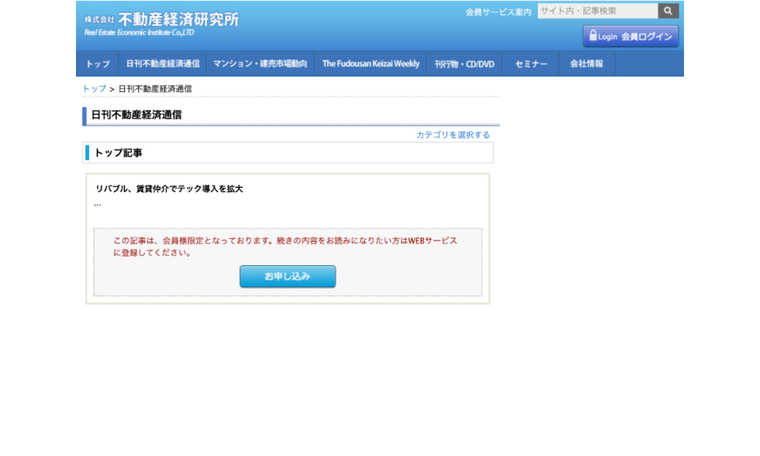Select トップ in the navigation bar
Image resolution: width=760 pixels, height=456 pixels.
[x=98, y=64]
